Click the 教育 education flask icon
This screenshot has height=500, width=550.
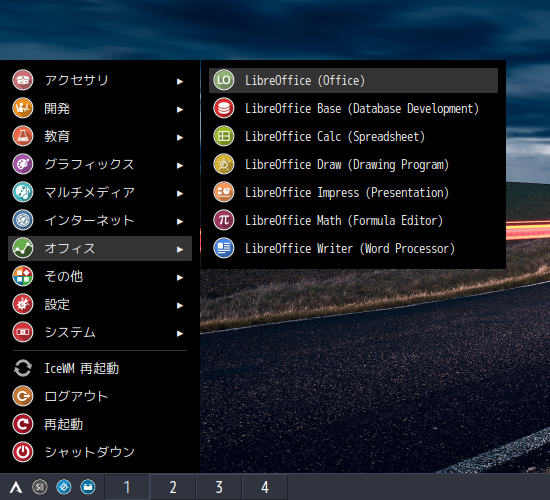click(x=23, y=136)
